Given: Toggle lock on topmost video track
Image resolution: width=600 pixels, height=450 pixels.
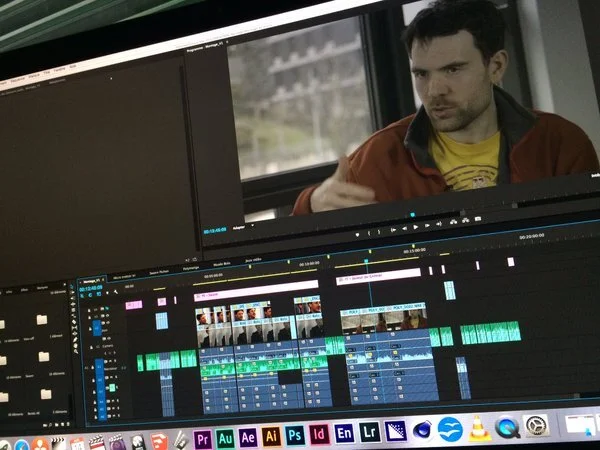Looking at the screenshot, I should tap(89, 310).
